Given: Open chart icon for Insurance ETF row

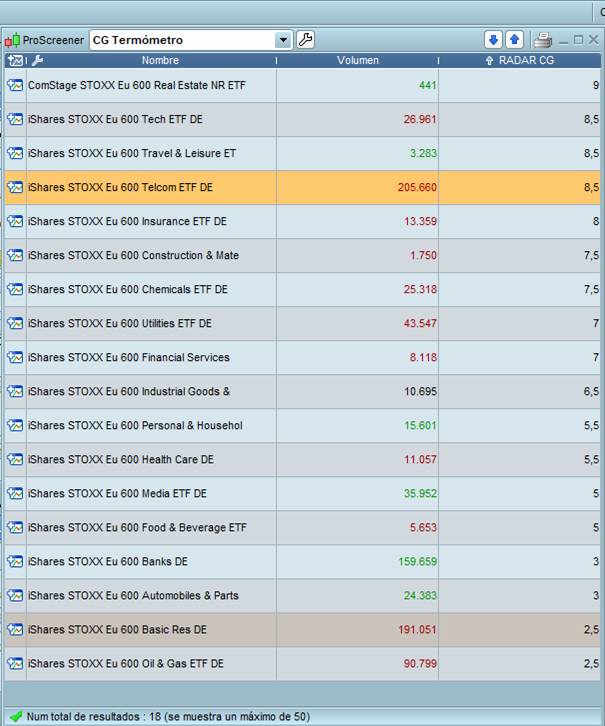Looking at the screenshot, I should coord(15,221).
